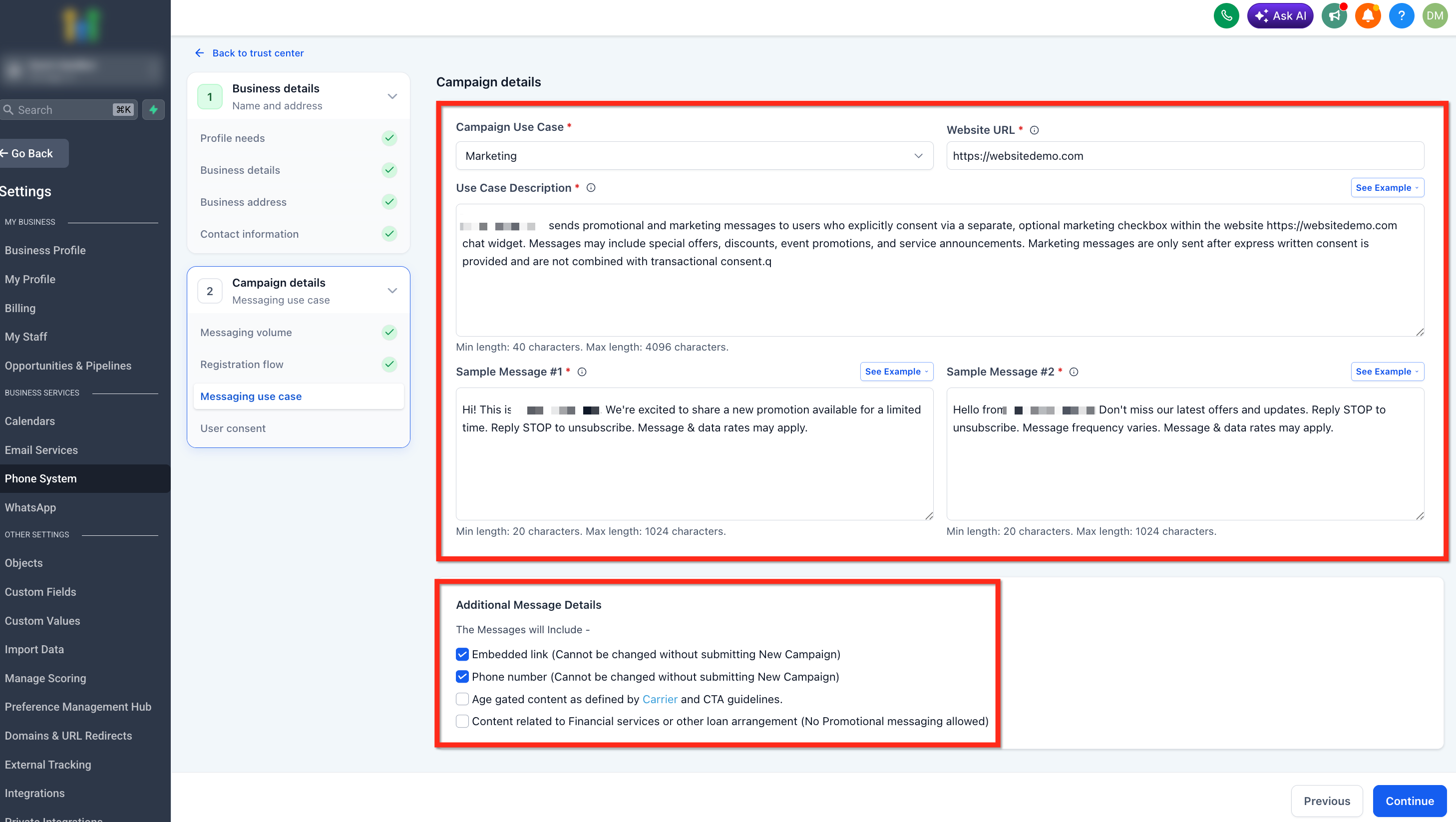The height and width of the screenshot is (822, 1456).
Task: Click the Use Case Description text area
Action: 939,270
